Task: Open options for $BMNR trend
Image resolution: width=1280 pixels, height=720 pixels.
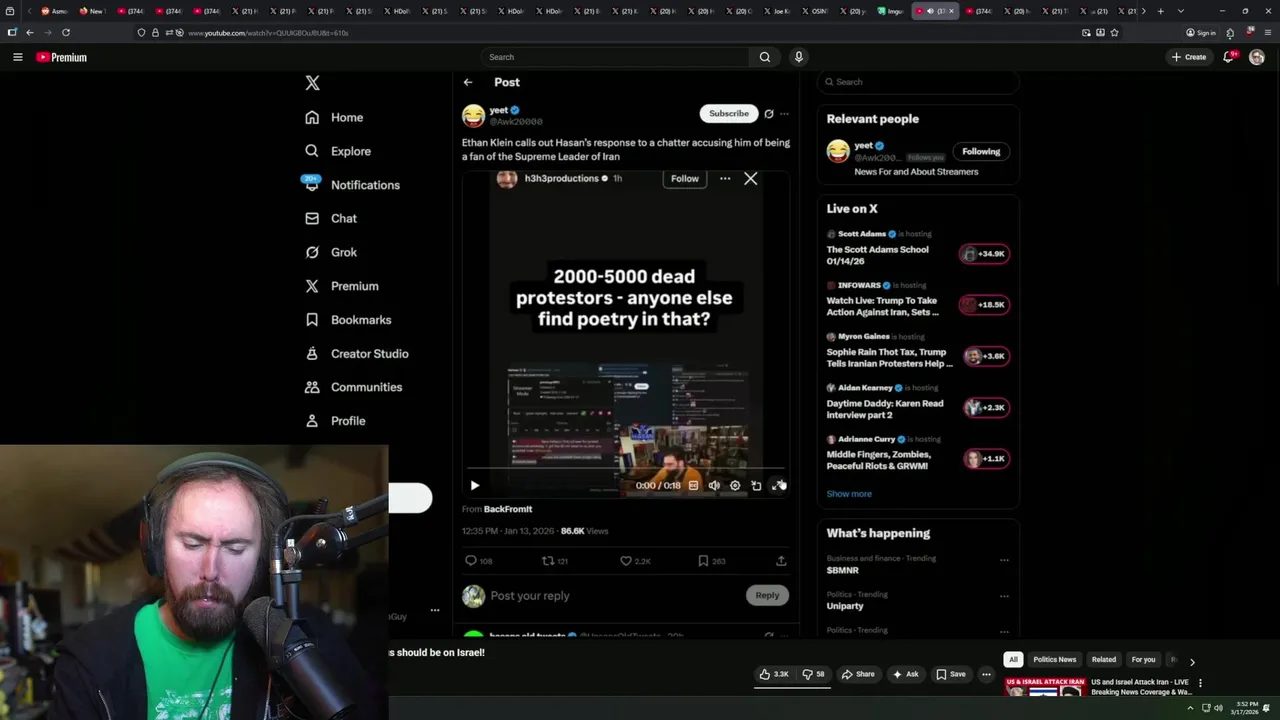Action: tap(1004, 559)
